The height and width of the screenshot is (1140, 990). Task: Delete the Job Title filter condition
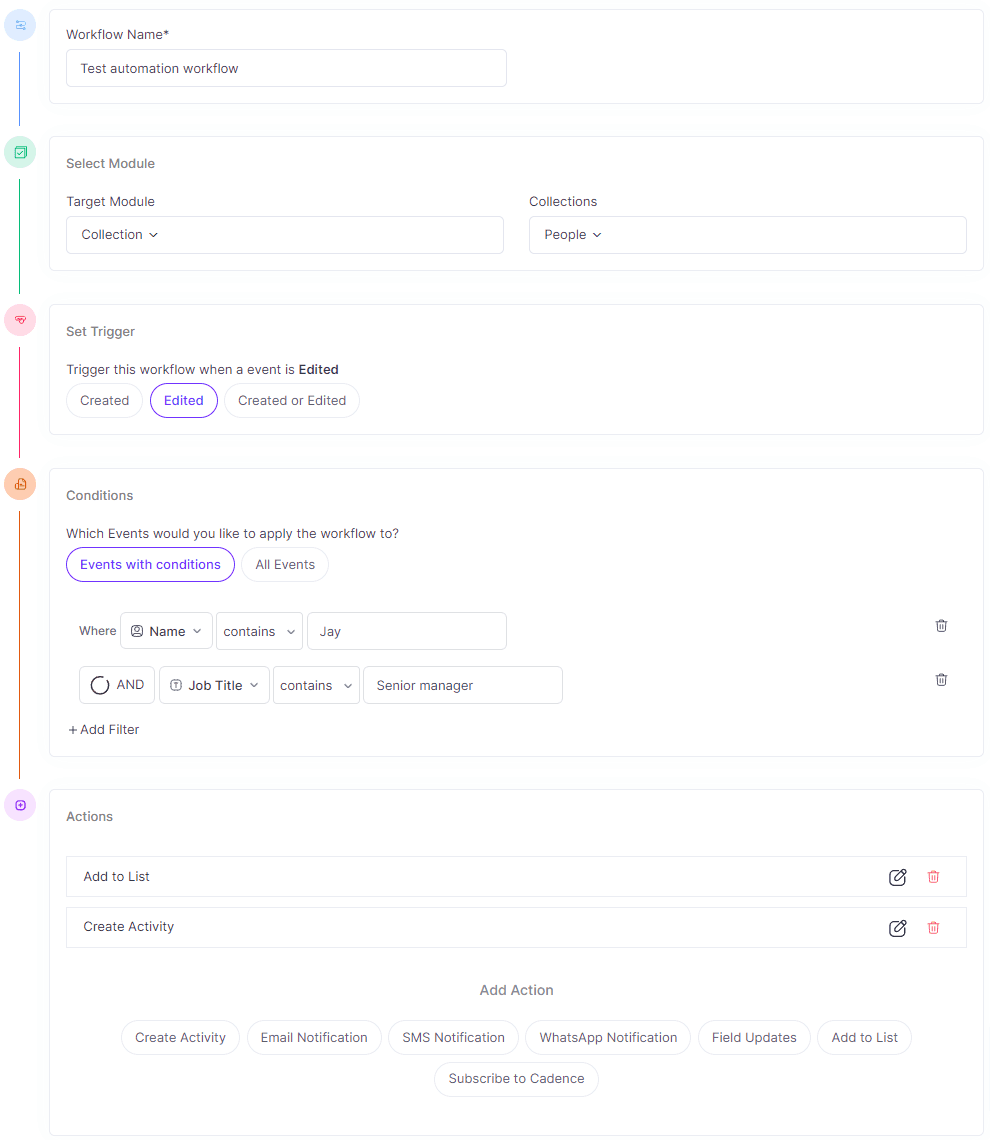click(941, 679)
